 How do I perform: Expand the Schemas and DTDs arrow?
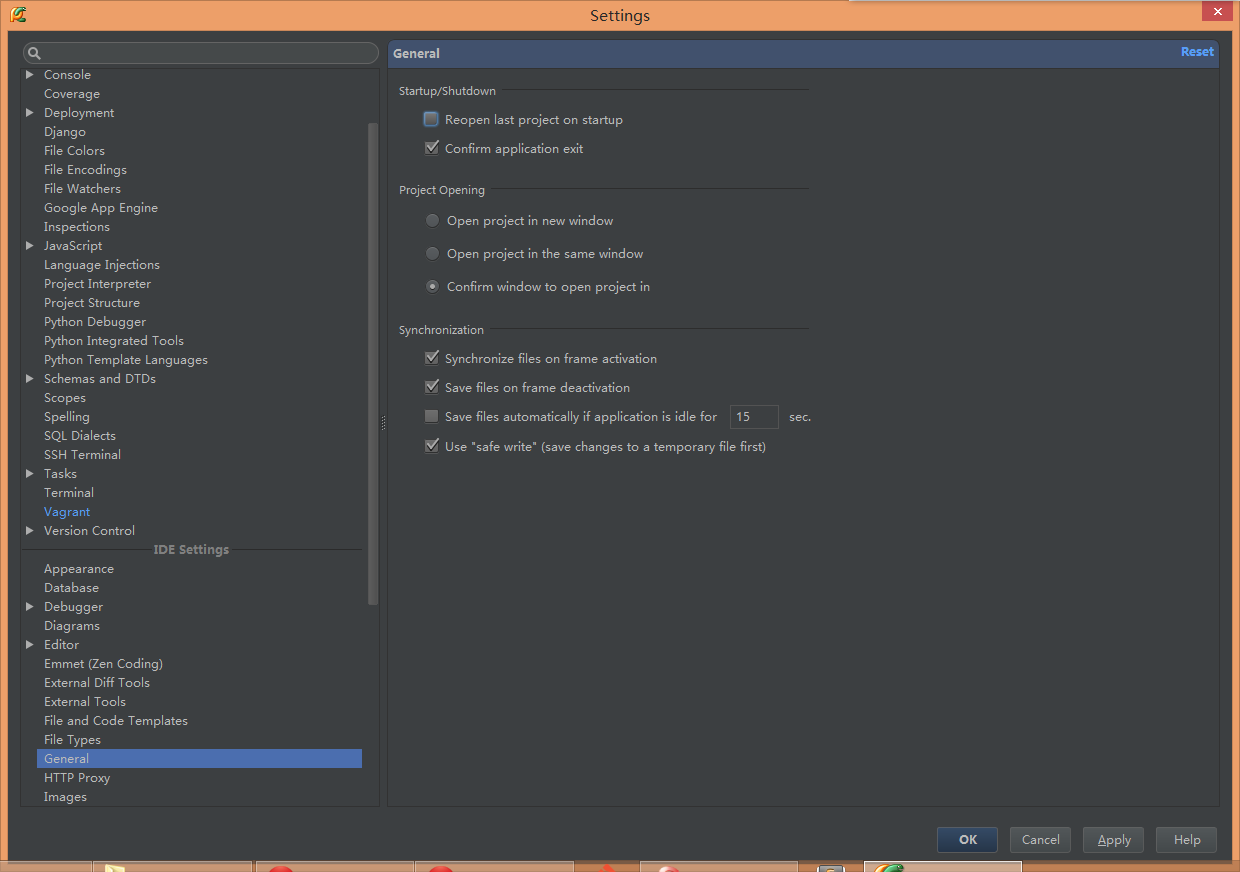point(30,379)
